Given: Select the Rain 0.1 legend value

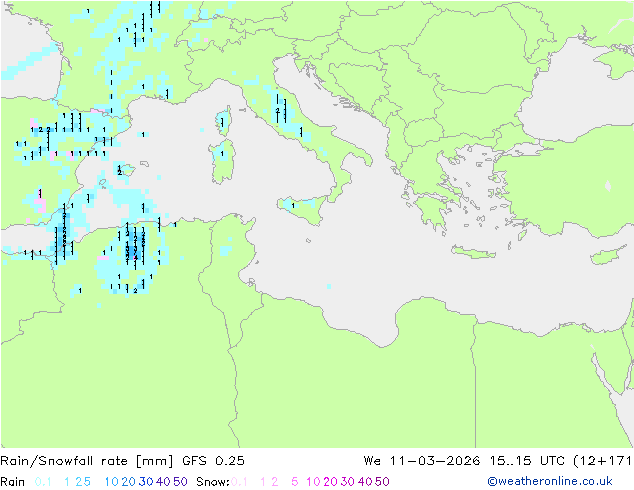Looking at the screenshot, I should (x=43, y=482).
